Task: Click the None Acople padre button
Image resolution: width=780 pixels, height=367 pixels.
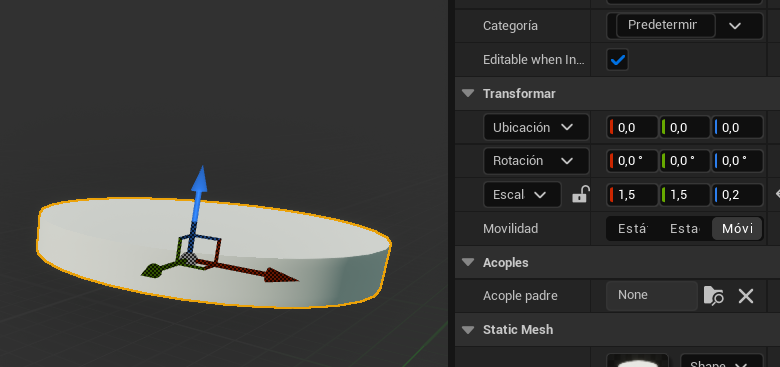Action: click(x=652, y=295)
